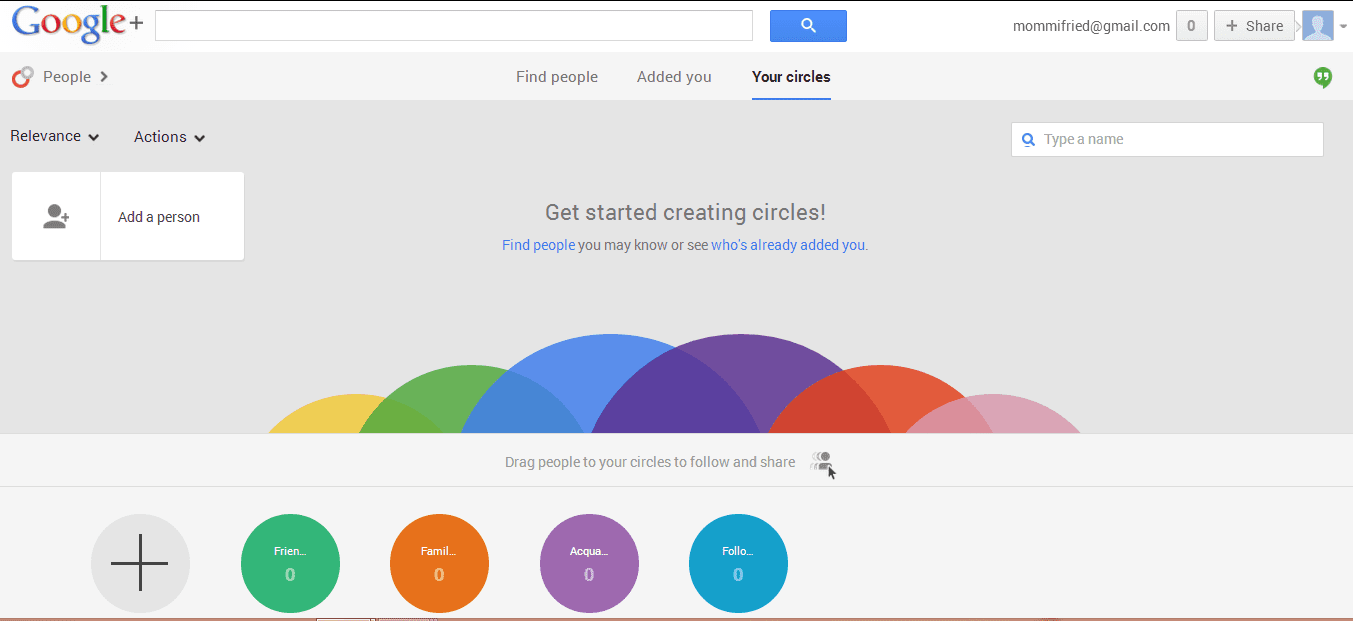Click the magnifier in Type a name box
1353x621 pixels.
(x=1028, y=140)
